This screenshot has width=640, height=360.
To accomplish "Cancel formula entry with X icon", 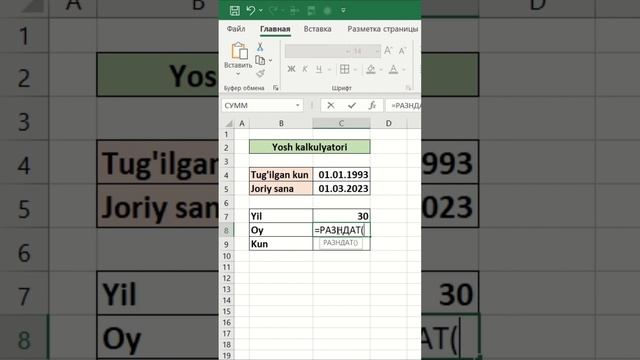I will pos(331,105).
